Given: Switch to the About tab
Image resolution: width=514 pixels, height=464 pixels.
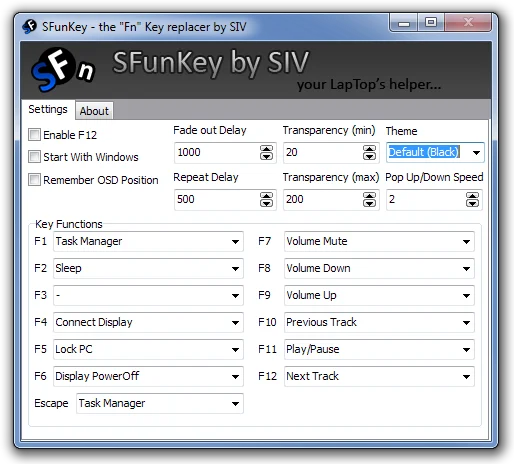Looking at the screenshot, I should pos(94,111).
